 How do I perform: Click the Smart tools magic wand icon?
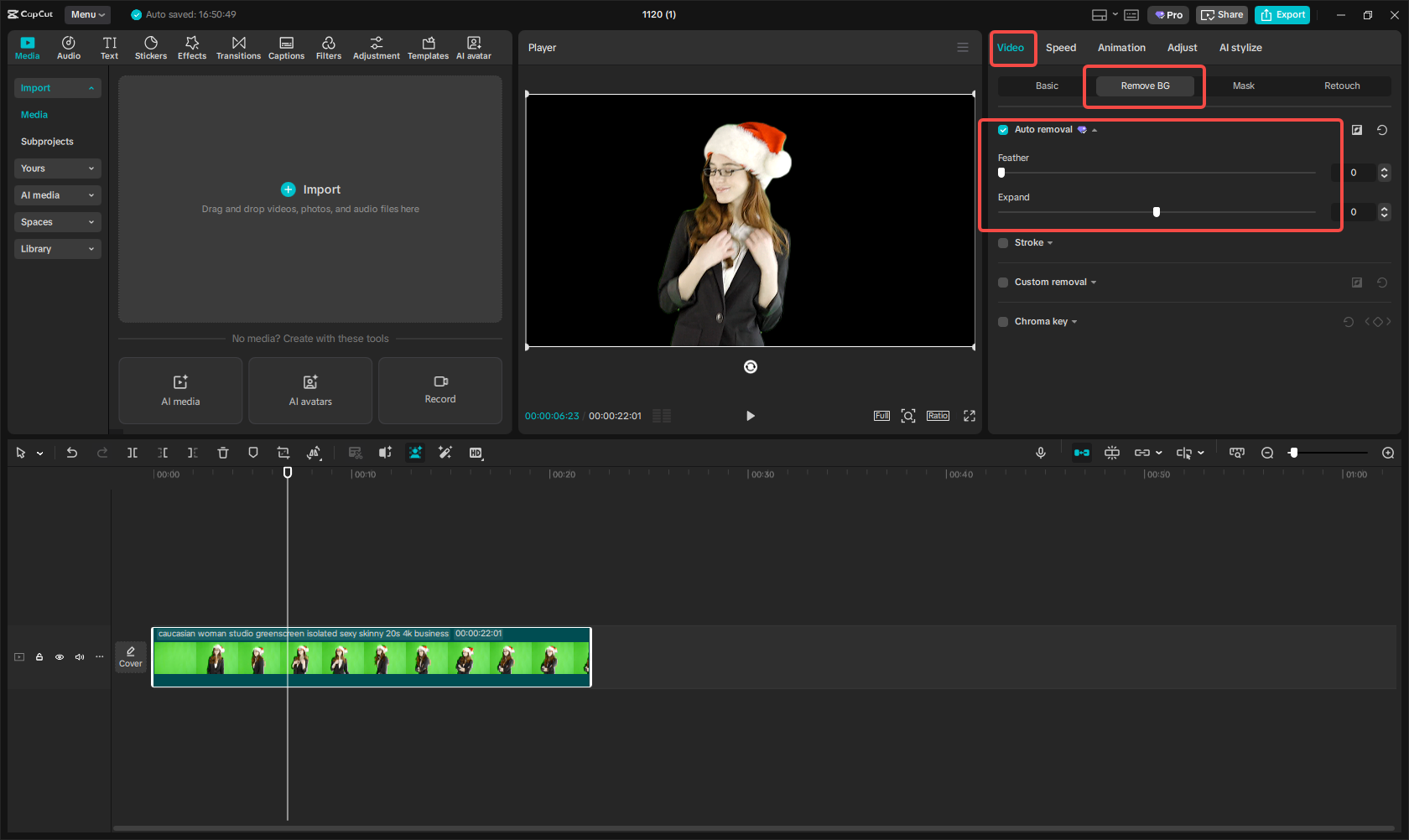(445, 453)
